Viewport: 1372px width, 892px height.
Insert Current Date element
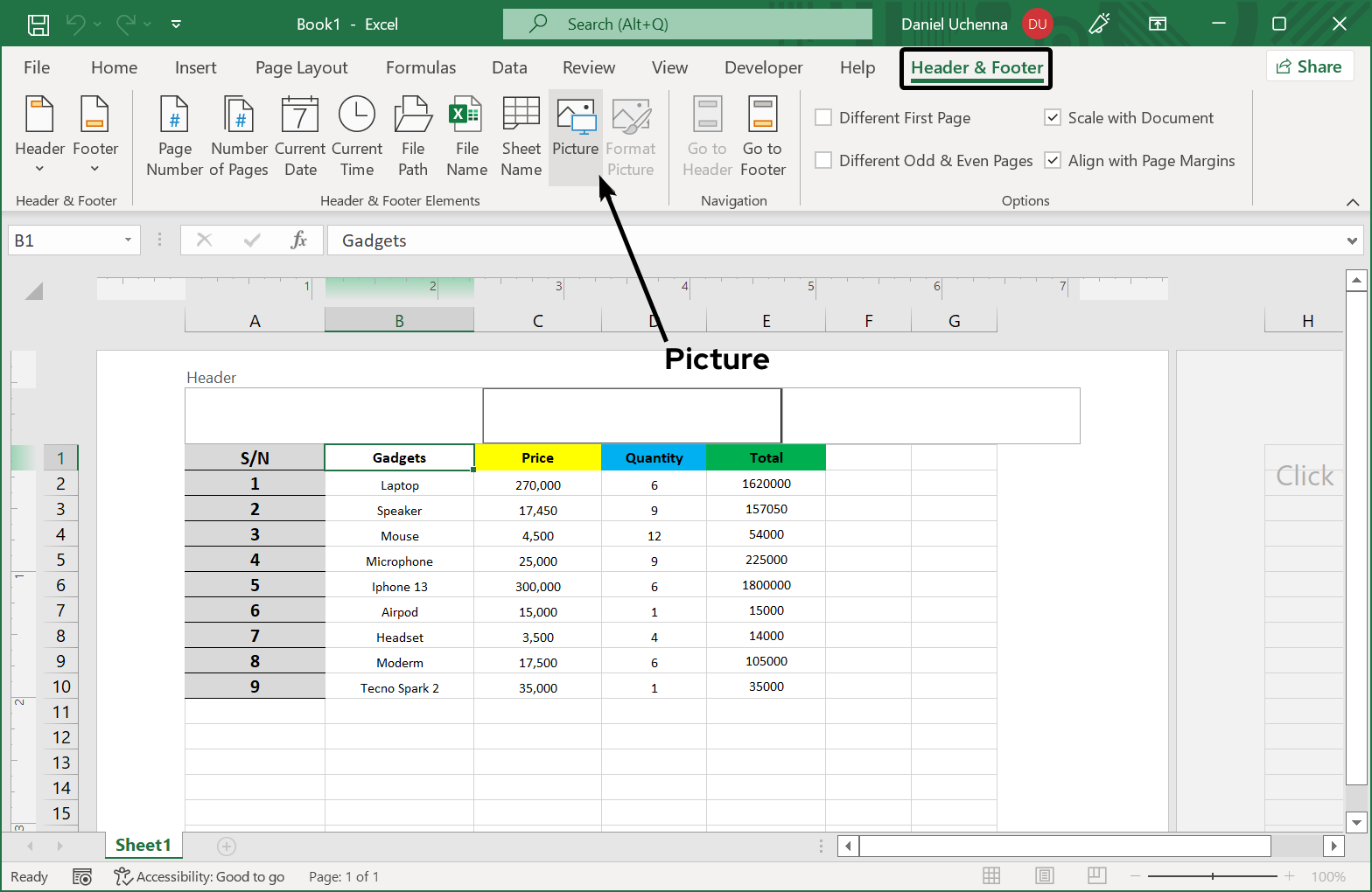(x=300, y=136)
